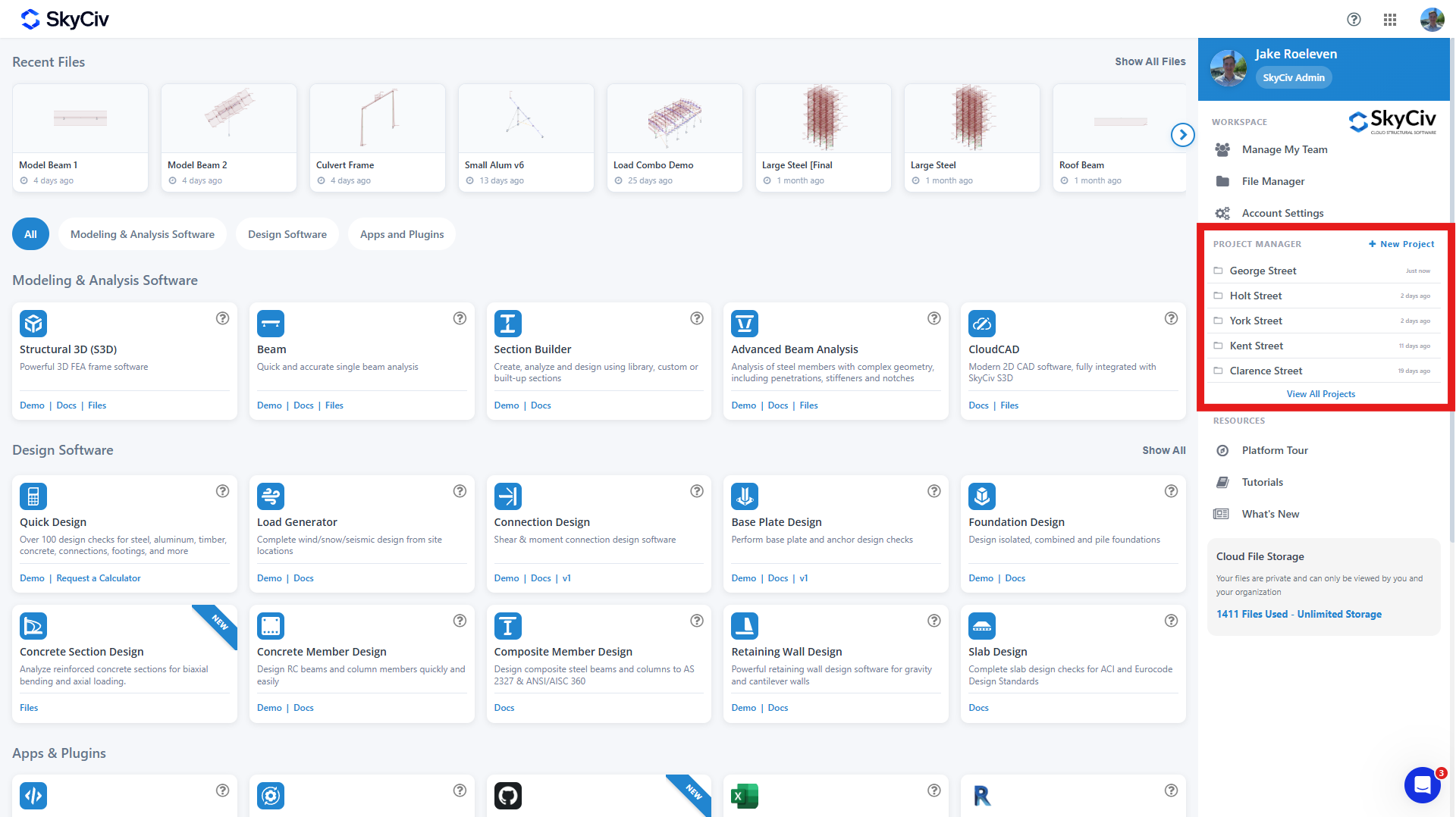Open Docs link for CloudCAD
The width and height of the screenshot is (1456, 817).
(x=978, y=405)
